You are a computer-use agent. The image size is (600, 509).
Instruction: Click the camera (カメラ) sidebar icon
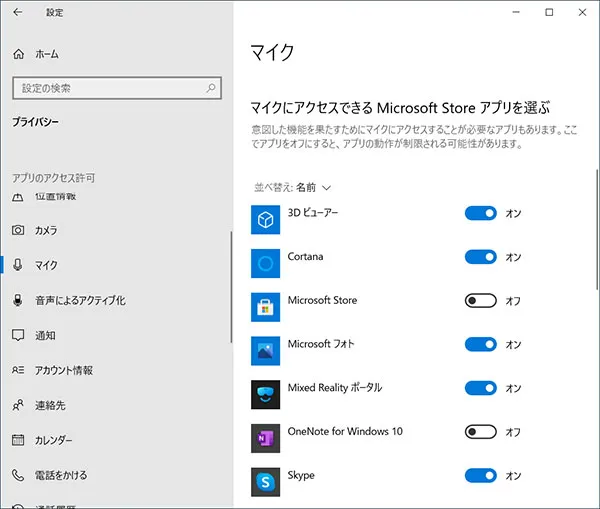pos(18,230)
